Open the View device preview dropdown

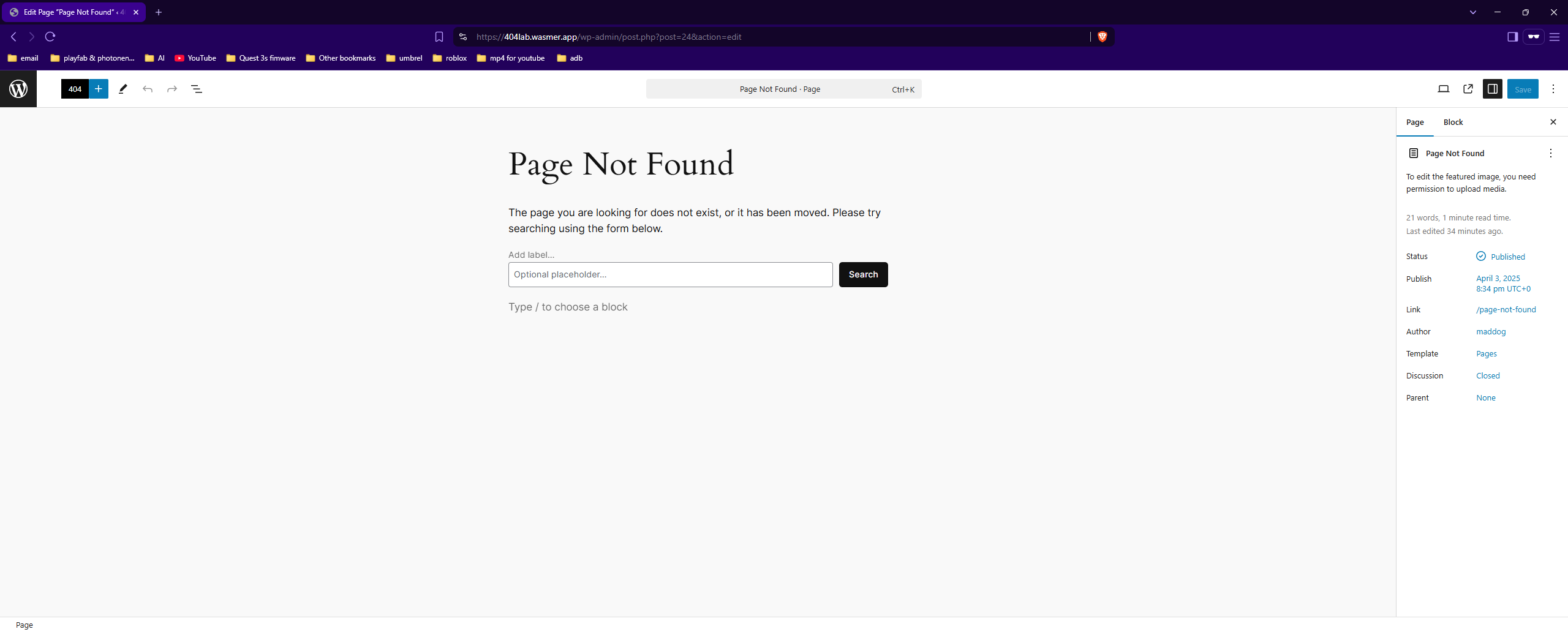click(1444, 89)
